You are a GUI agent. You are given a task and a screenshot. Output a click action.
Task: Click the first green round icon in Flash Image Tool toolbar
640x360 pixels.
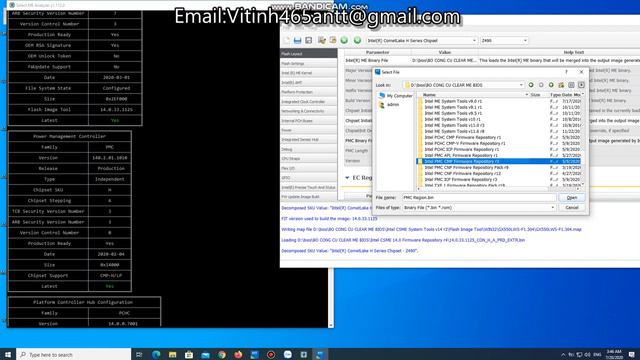[x=344, y=40]
